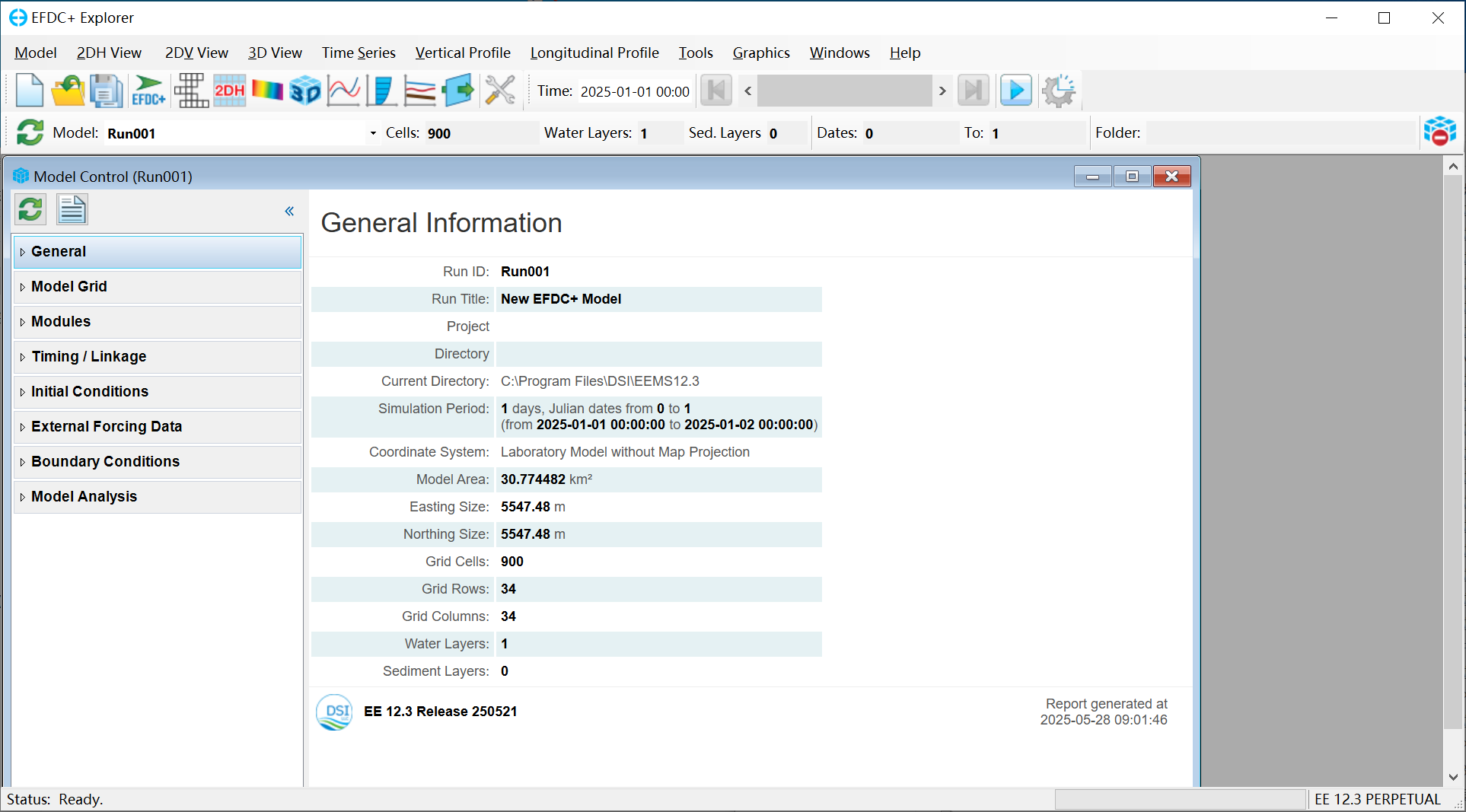The height and width of the screenshot is (812, 1466).
Task: Click the workspace vertical scrollbar up arrow
Action: pos(1453,166)
